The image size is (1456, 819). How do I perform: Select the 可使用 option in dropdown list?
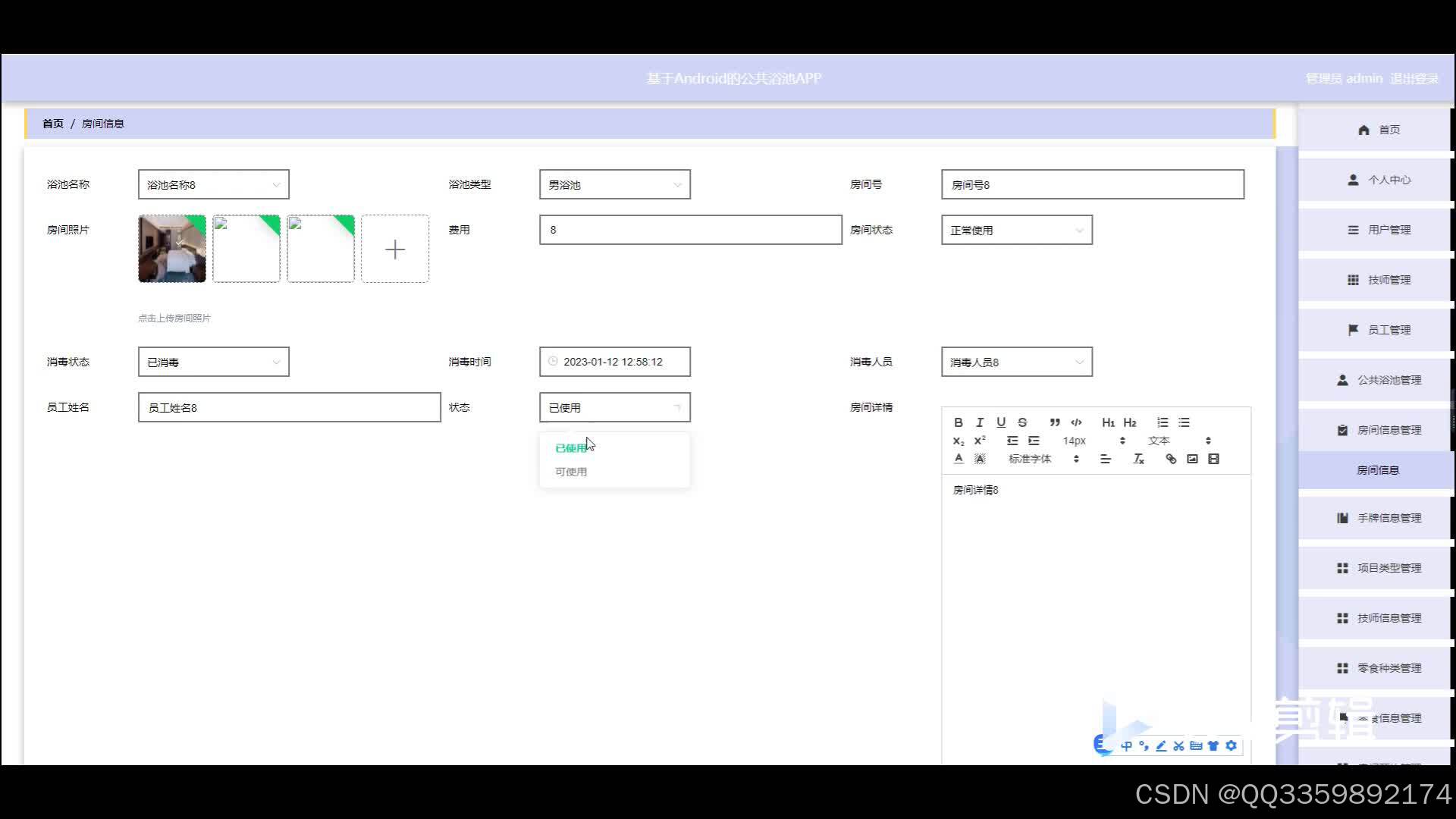(x=614, y=472)
